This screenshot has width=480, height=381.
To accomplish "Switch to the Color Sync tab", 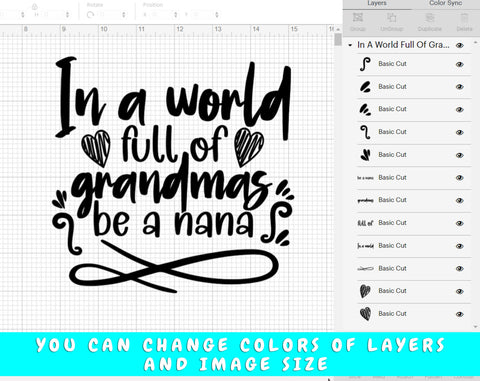I will coord(445,3).
